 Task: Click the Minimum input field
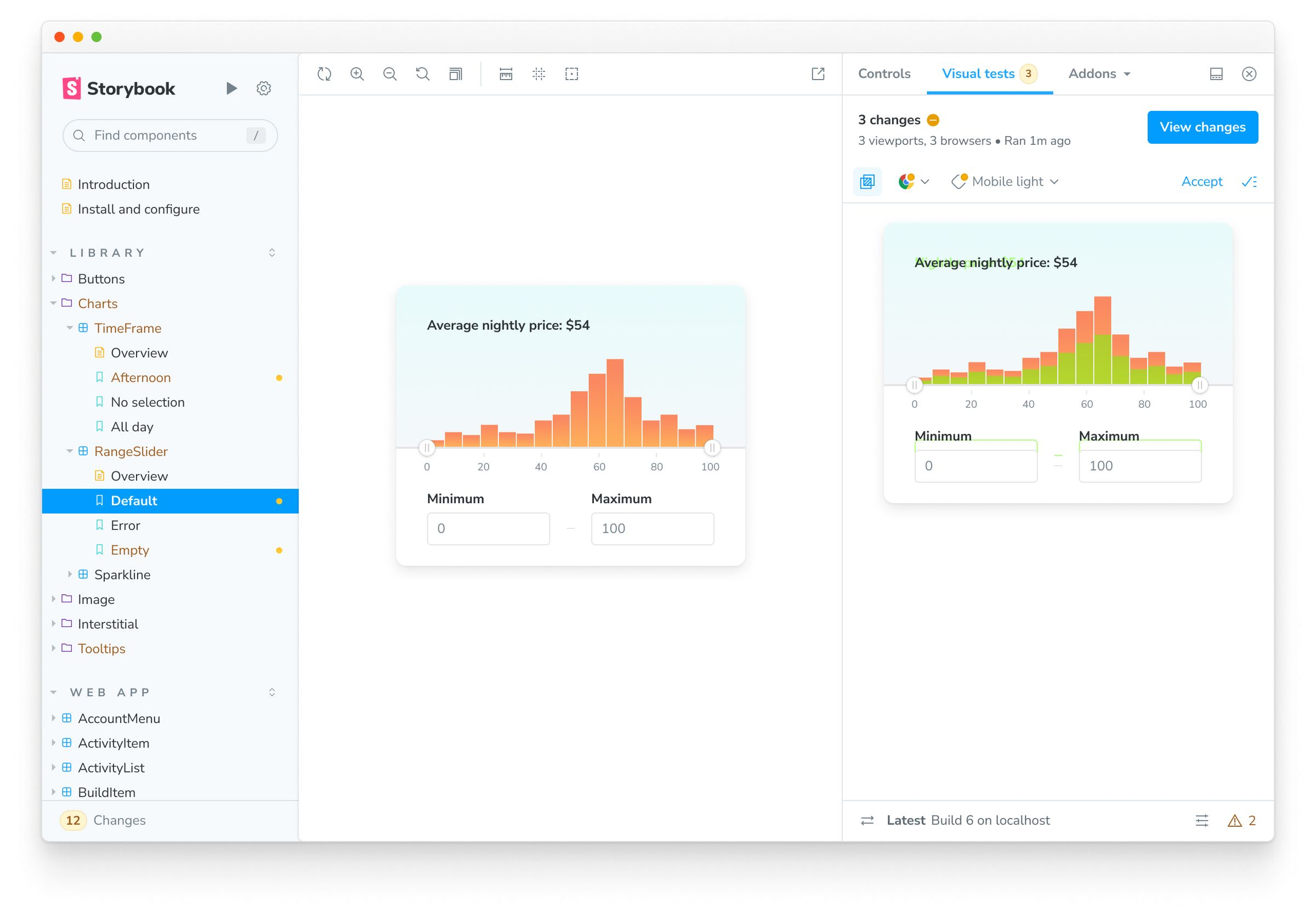pyautogui.click(x=486, y=528)
